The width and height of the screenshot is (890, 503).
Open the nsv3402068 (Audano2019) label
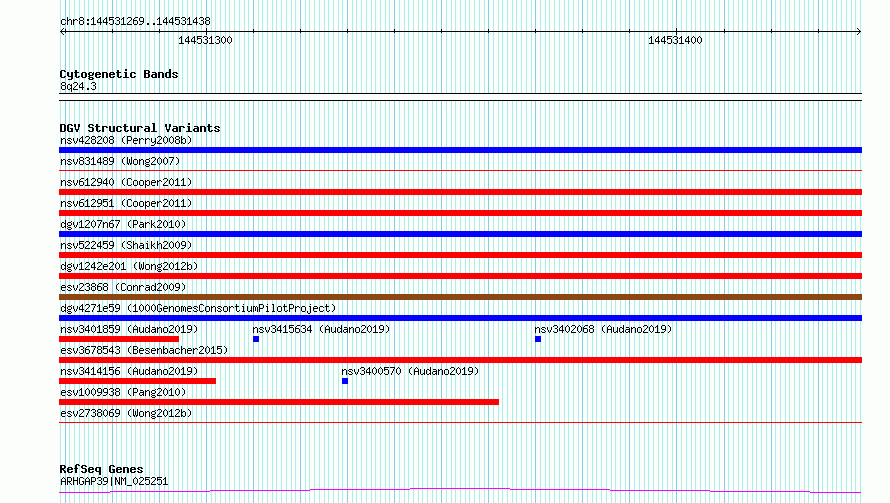point(603,329)
